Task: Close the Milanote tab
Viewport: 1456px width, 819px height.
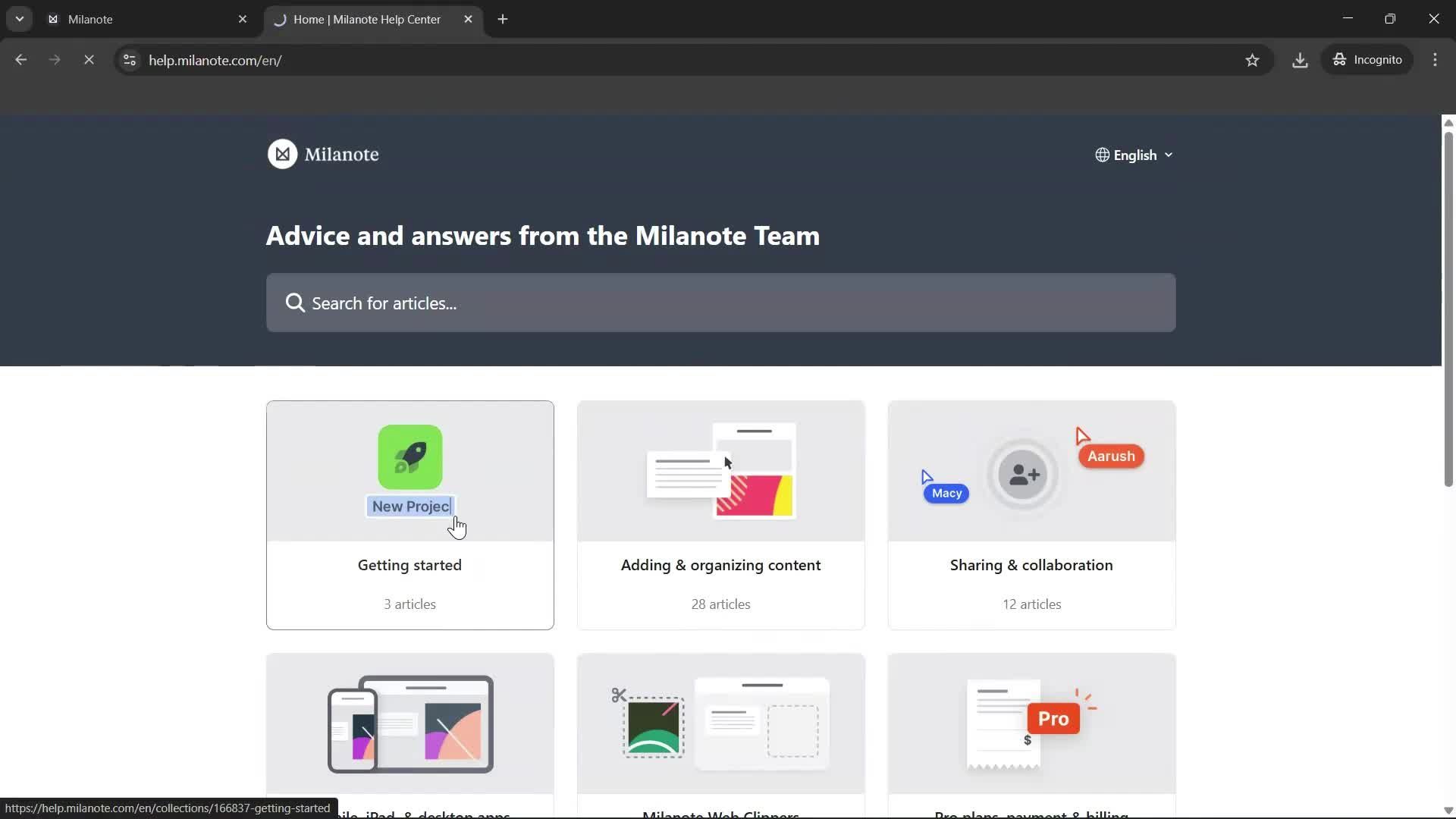Action: (243, 19)
